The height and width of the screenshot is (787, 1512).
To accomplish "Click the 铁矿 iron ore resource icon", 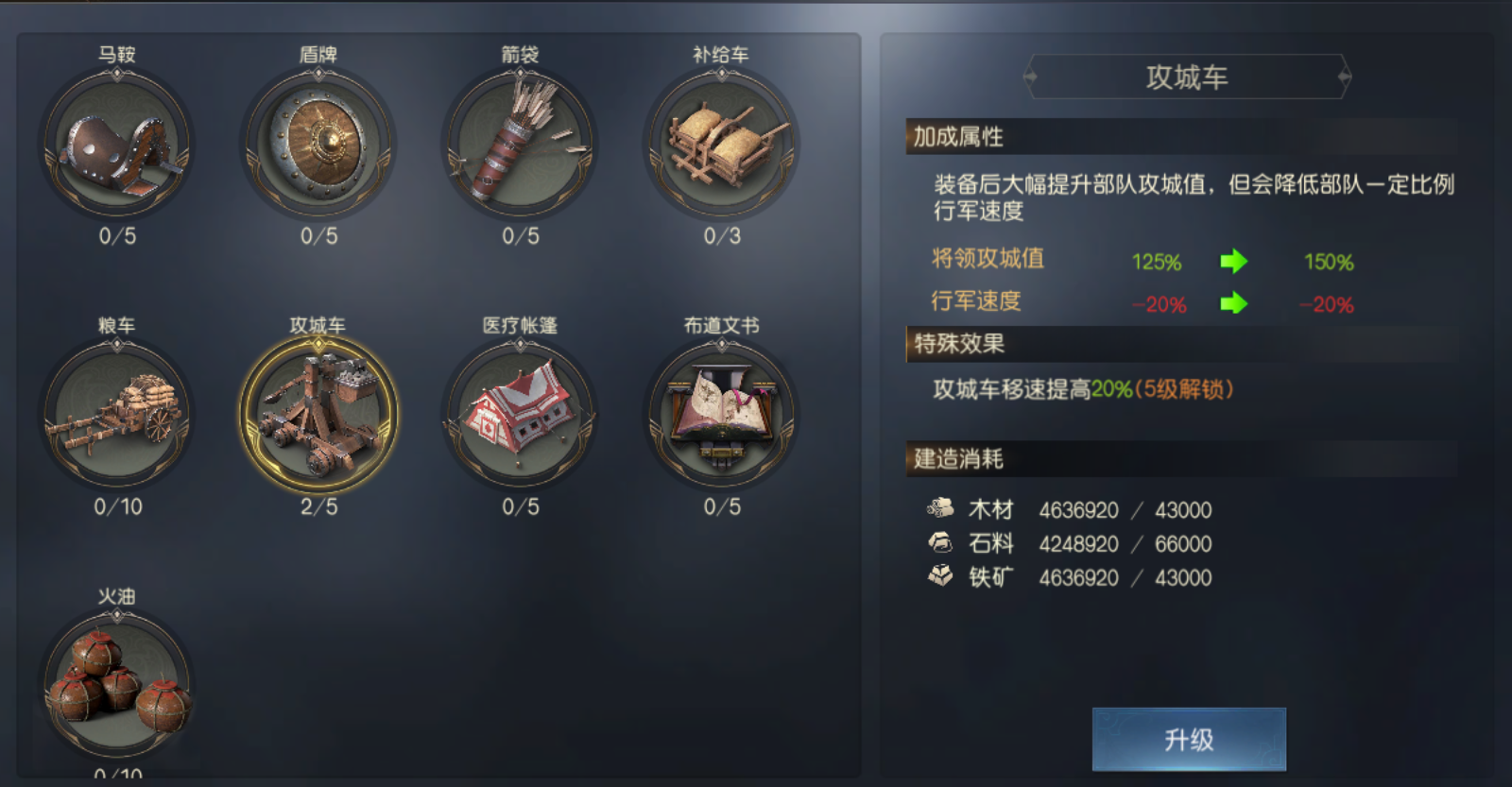I will coord(940,575).
